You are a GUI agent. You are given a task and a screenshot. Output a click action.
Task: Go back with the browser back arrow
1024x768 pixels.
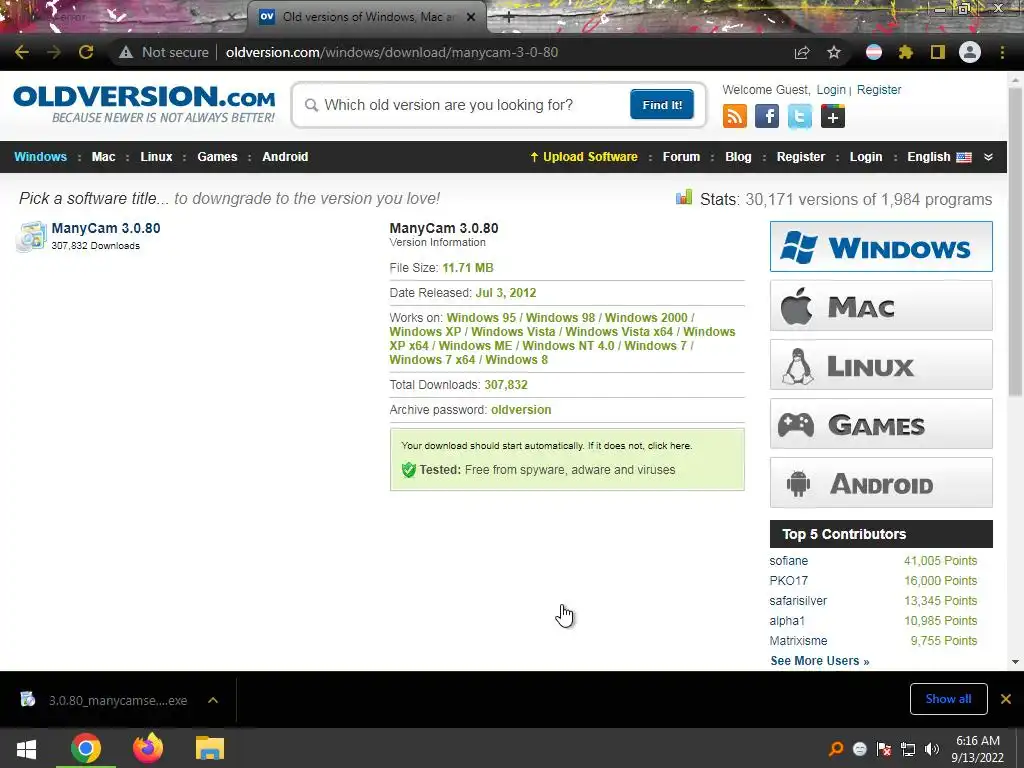pos(22,52)
